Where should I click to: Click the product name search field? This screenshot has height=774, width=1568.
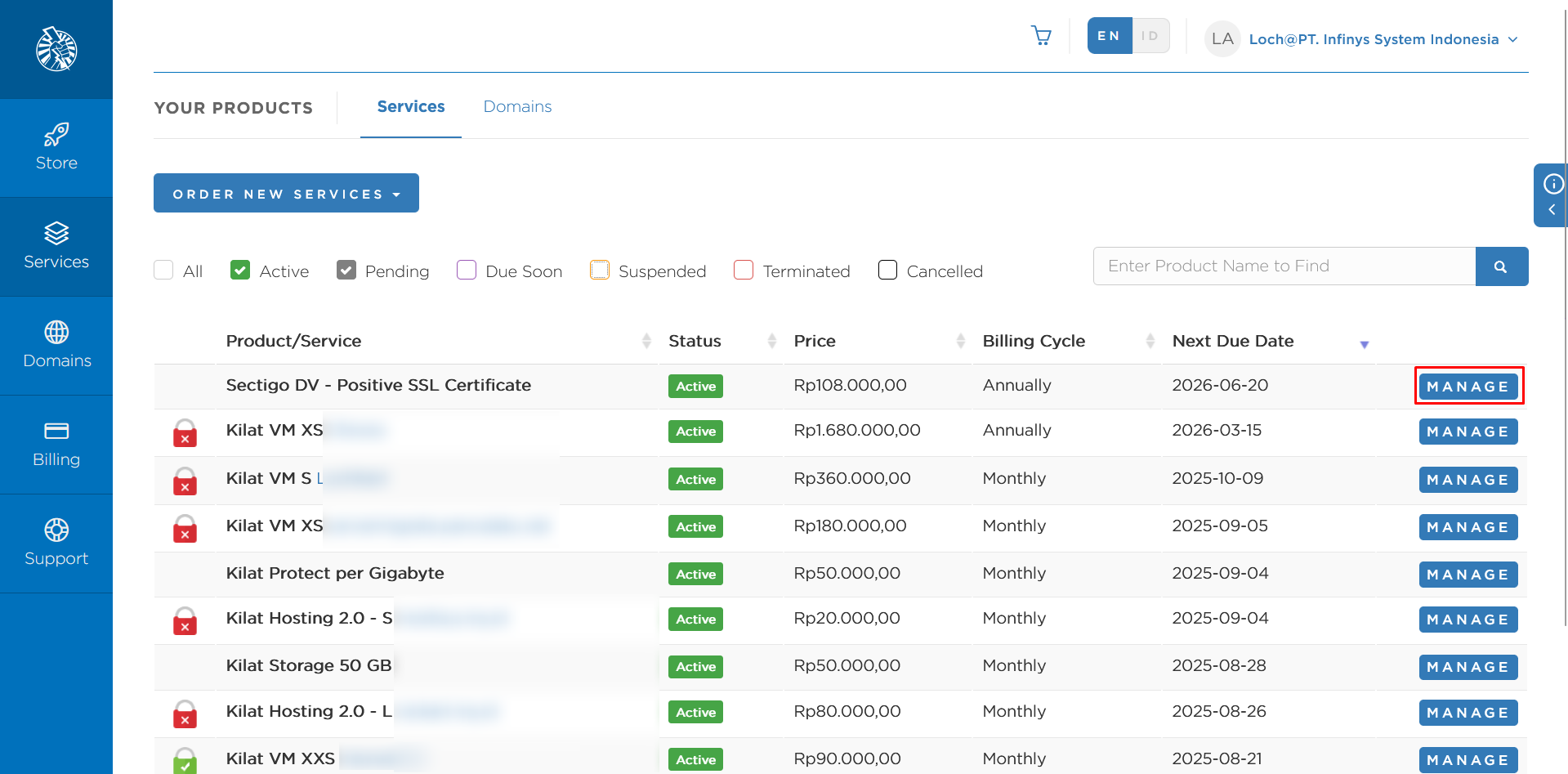pos(1283,266)
